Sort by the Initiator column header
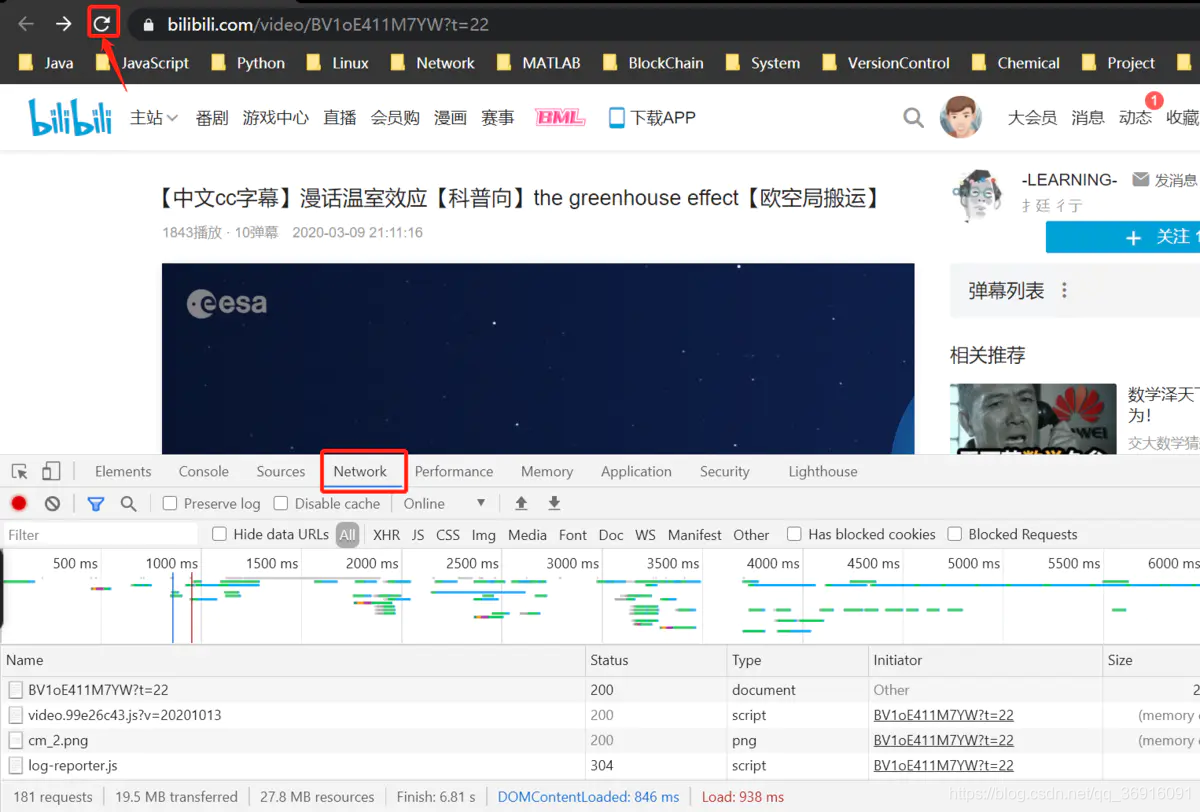The image size is (1200, 812). [x=985, y=660]
